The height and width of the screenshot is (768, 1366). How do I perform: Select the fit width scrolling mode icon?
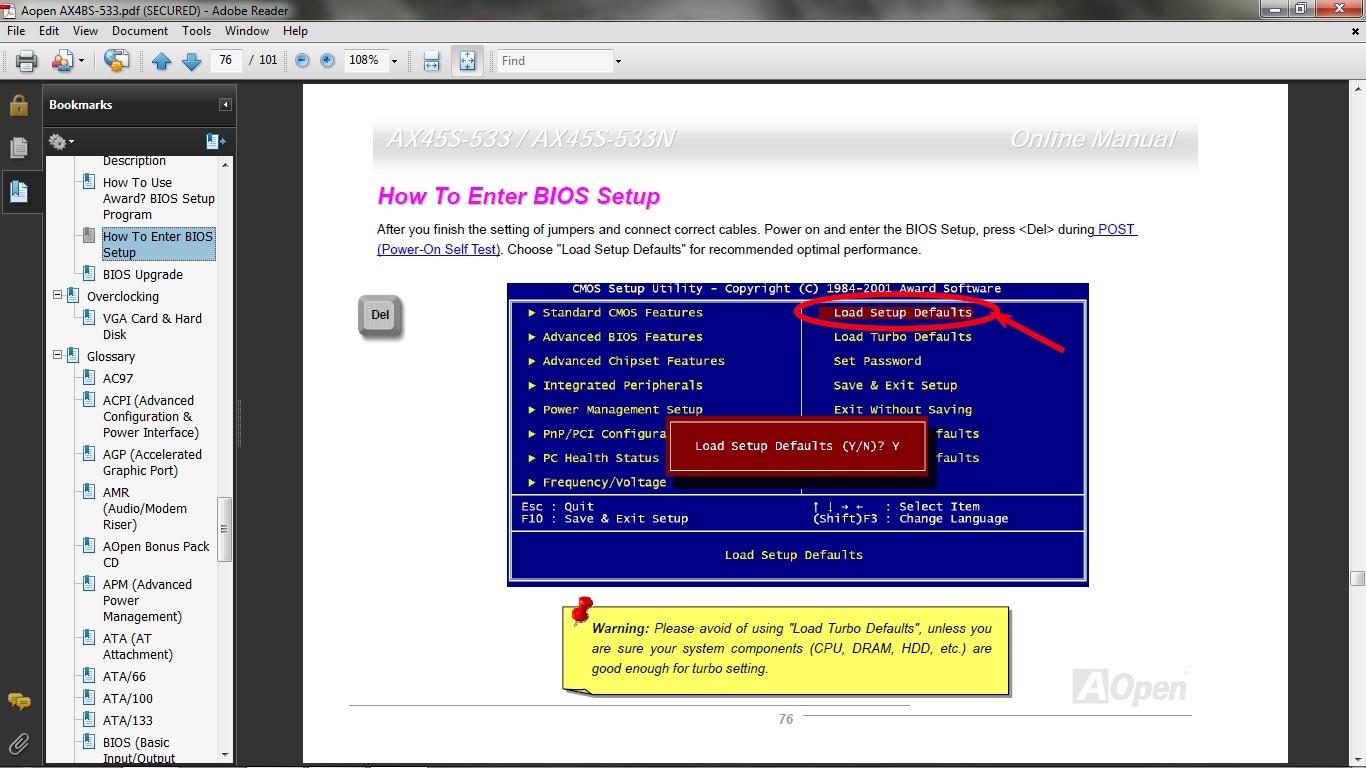coord(431,61)
